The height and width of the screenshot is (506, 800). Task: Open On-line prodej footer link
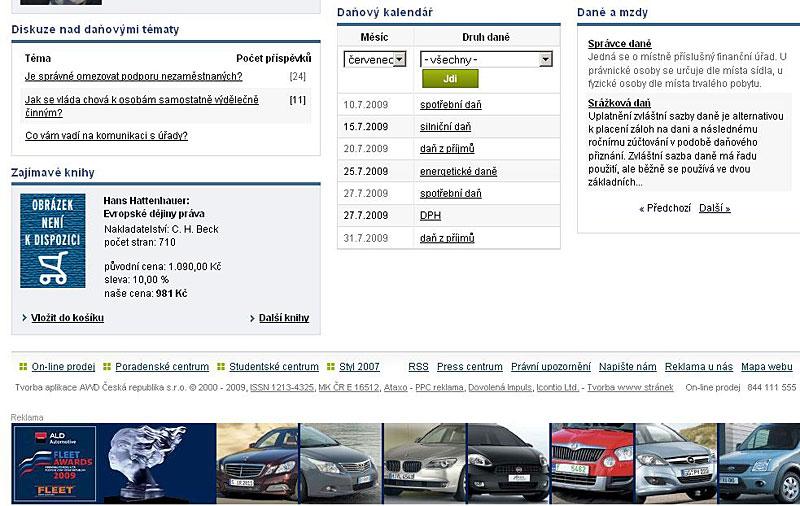(63, 367)
